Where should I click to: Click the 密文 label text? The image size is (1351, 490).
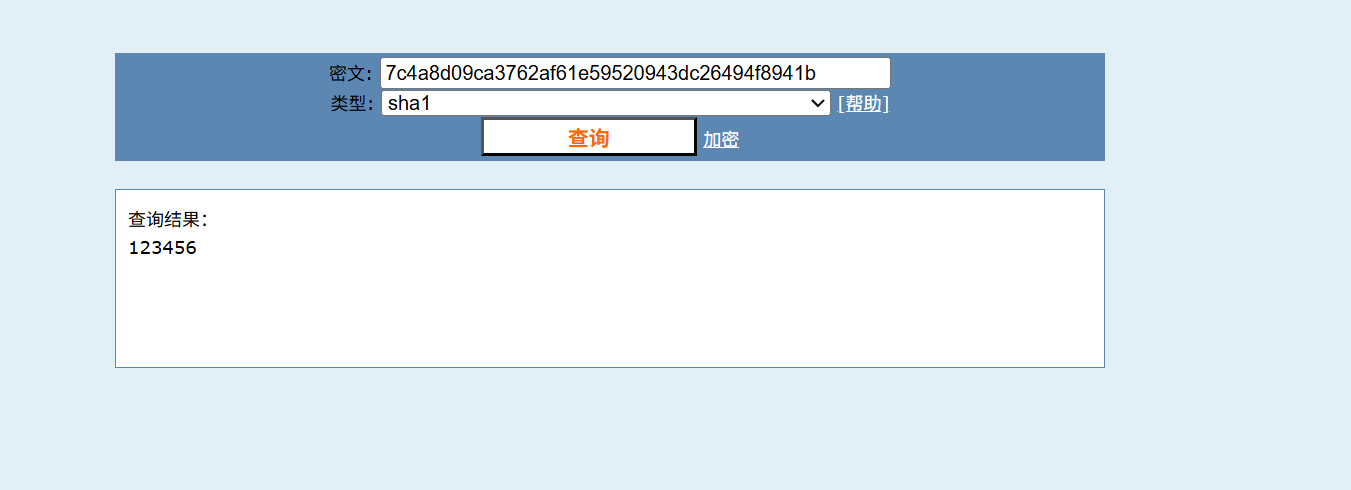pos(351,73)
